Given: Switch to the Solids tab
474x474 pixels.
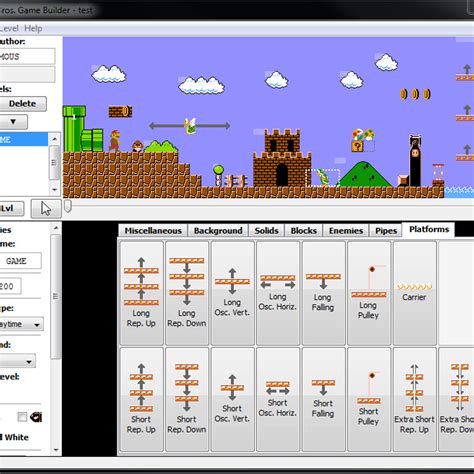Looking at the screenshot, I should point(266,231).
